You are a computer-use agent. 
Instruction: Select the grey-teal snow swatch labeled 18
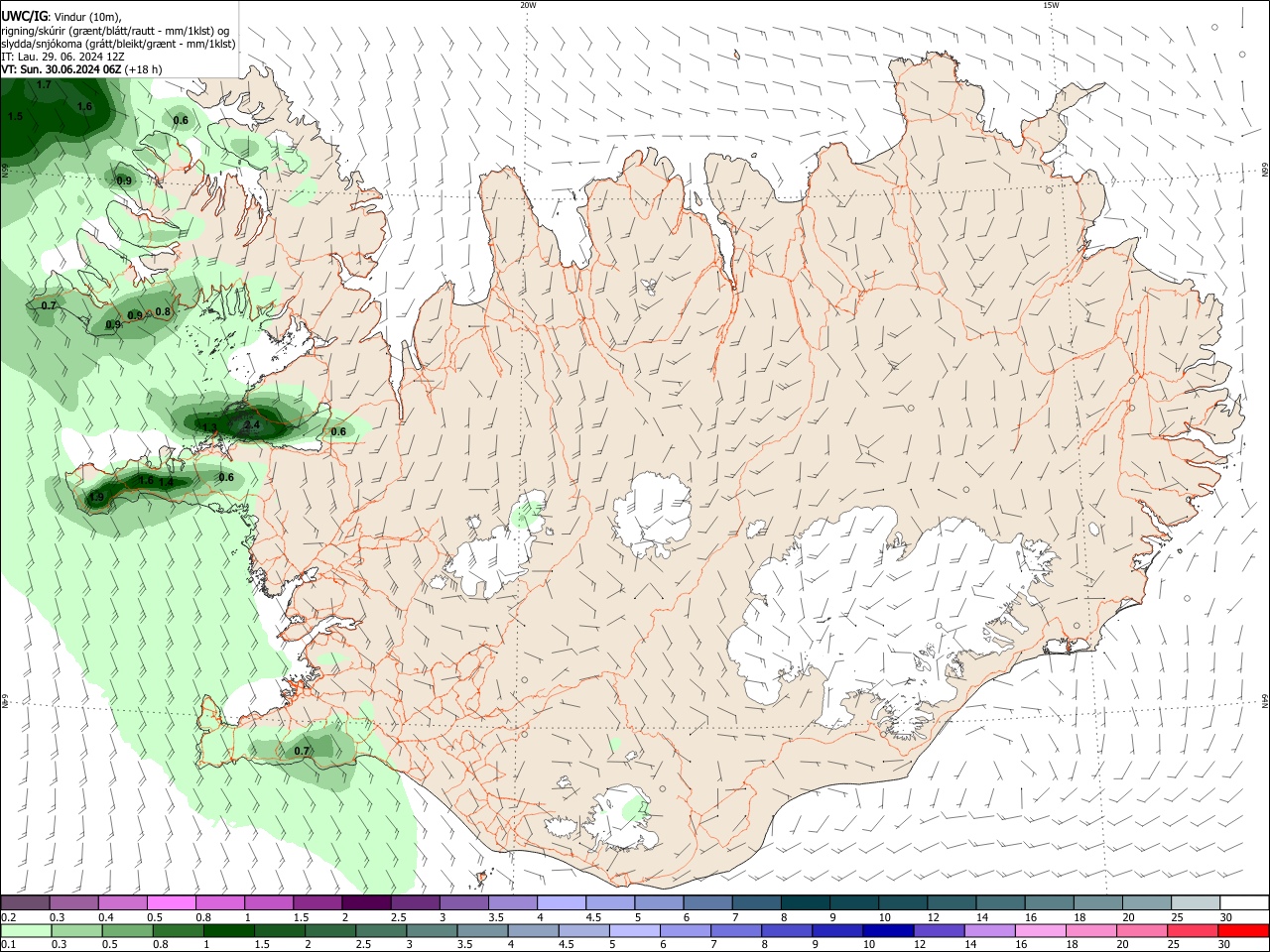1098,902
